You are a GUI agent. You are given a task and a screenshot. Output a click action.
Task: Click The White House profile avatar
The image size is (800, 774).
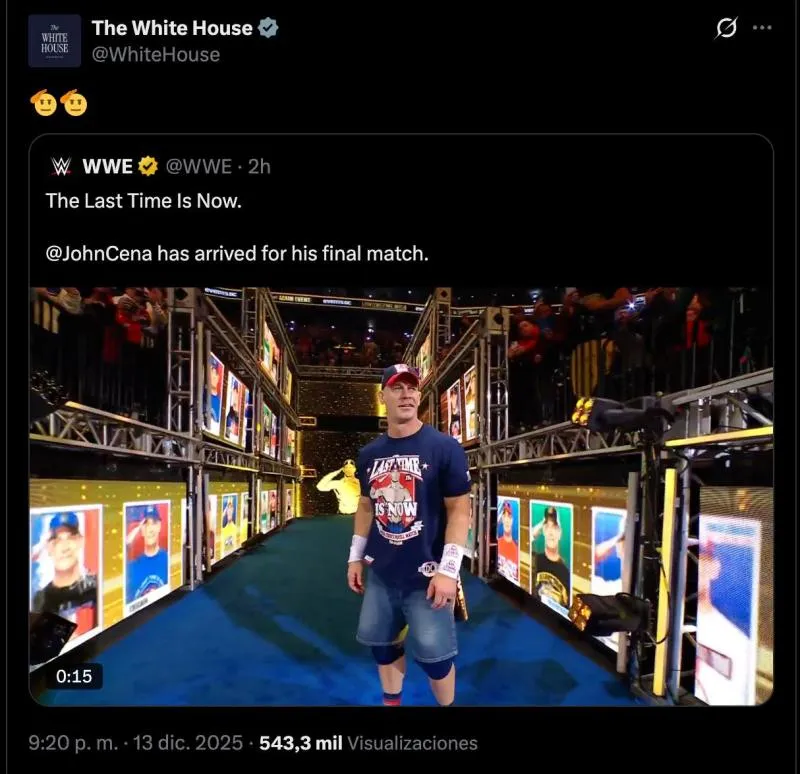coord(54,41)
